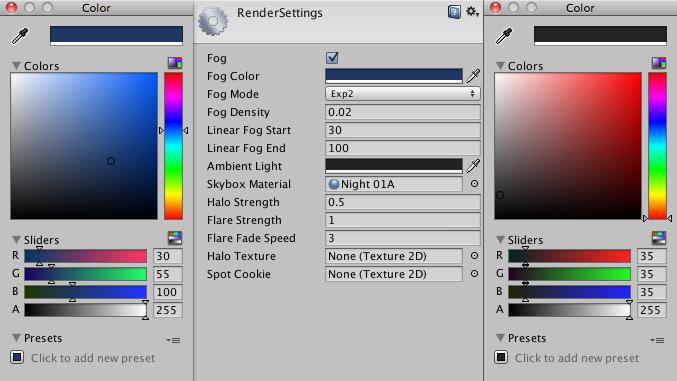Pick the eyedropper in the left Color window
This screenshot has width=677, height=381.
(x=20, y=36)
